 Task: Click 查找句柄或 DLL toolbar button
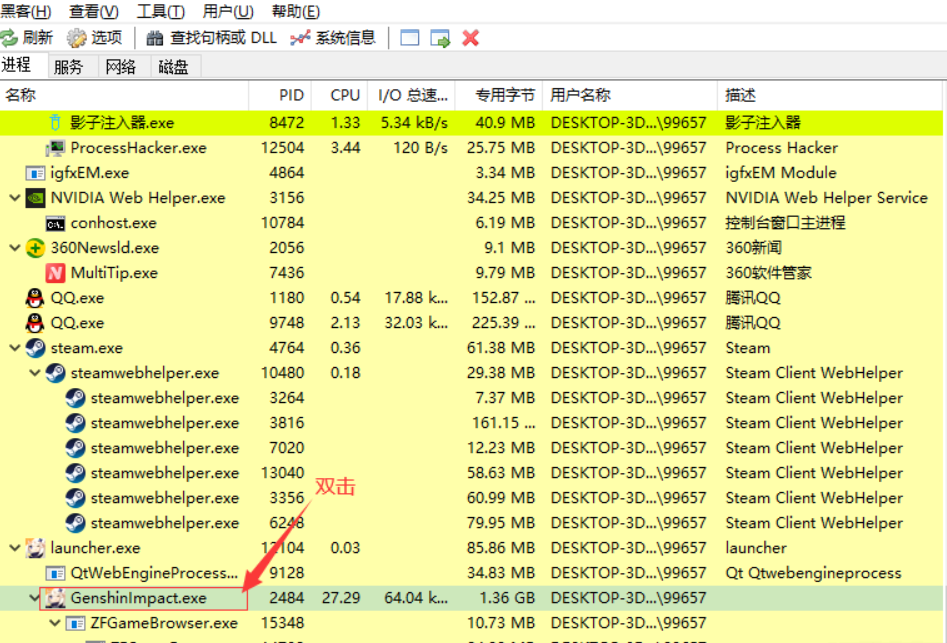(211, 38)
